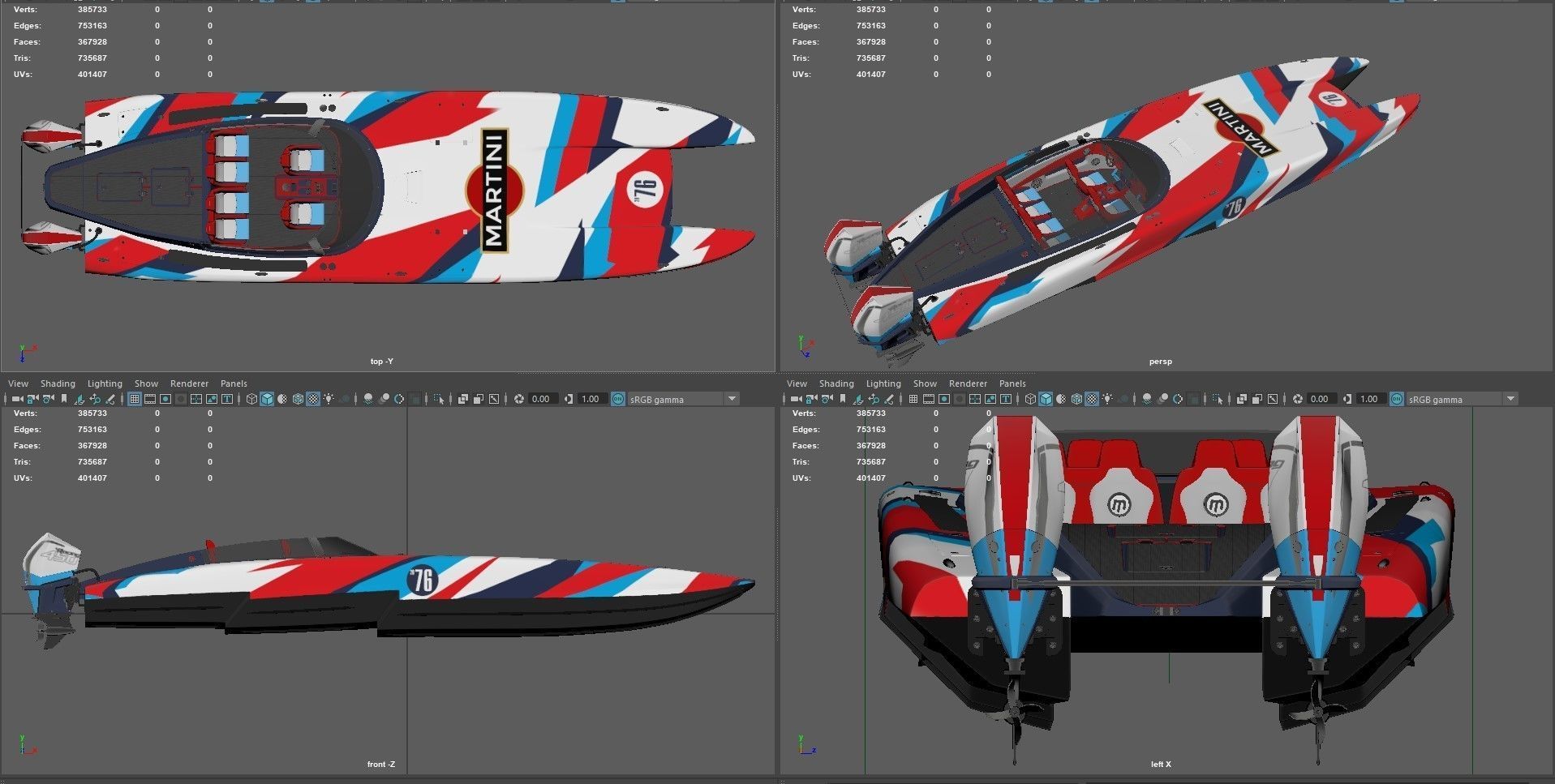Screen dimensions: 1555x784
Task: Toggle Field Chart in front -Z panel
Action: [x=195, y=399]
